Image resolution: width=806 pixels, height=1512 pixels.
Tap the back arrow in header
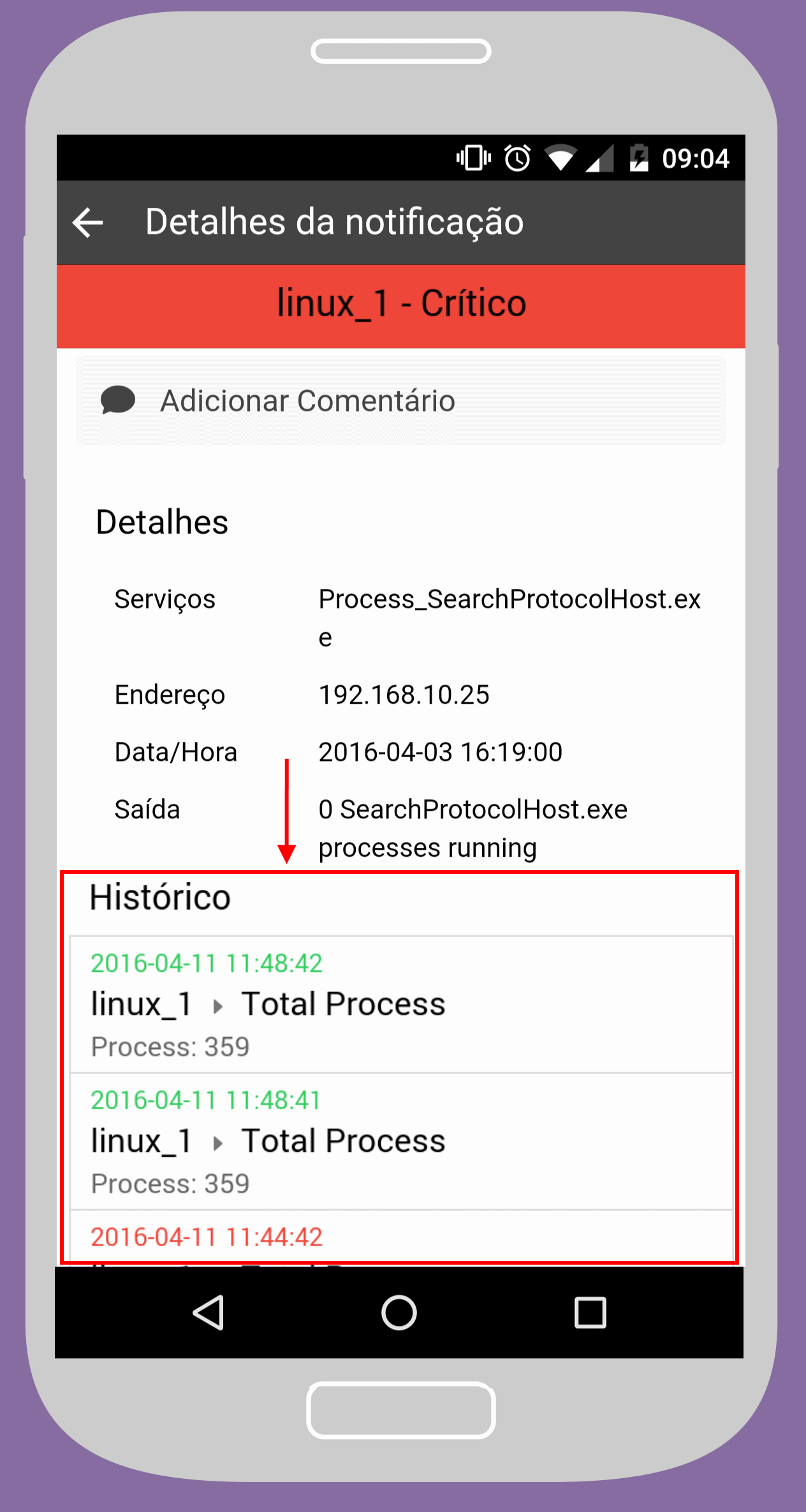pyautogui.click(x=88, y=222)
